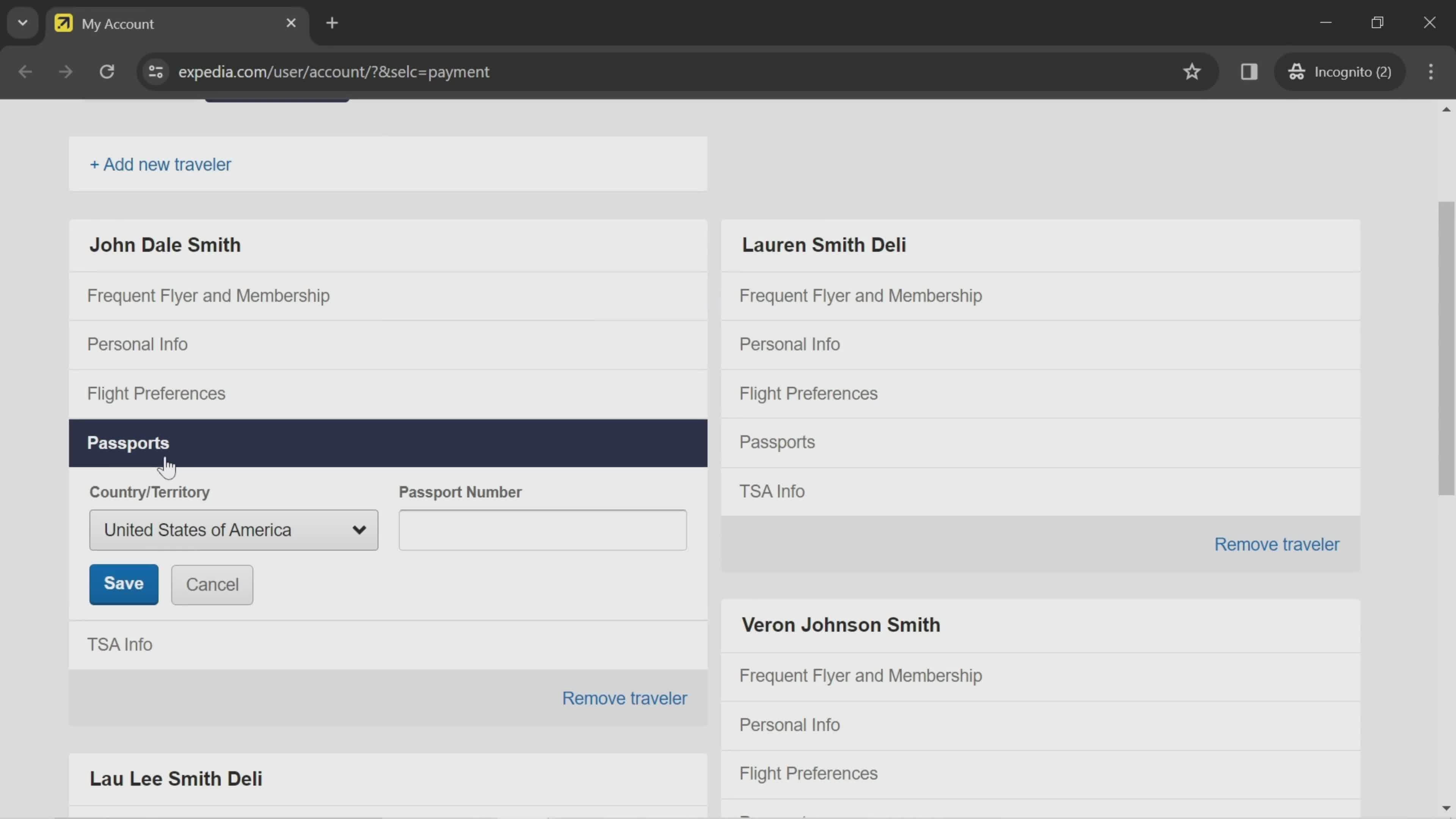The height and width of the screenshot is (819, 1456).
Task: Click the new tab plus button
Action: [332, 22]
